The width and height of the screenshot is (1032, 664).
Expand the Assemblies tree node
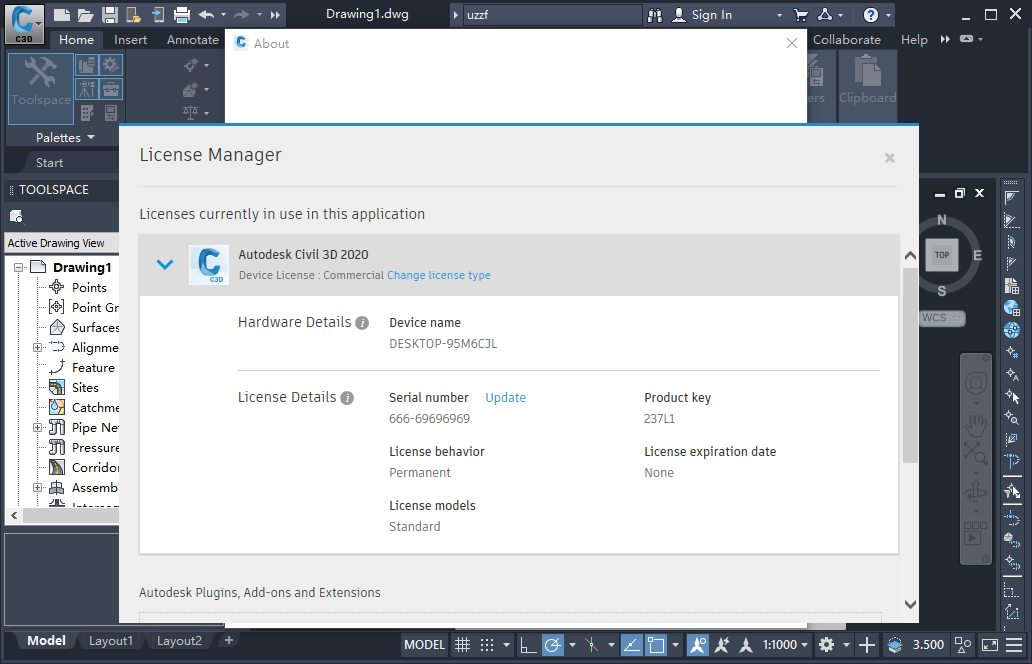(x=38, y=488)
